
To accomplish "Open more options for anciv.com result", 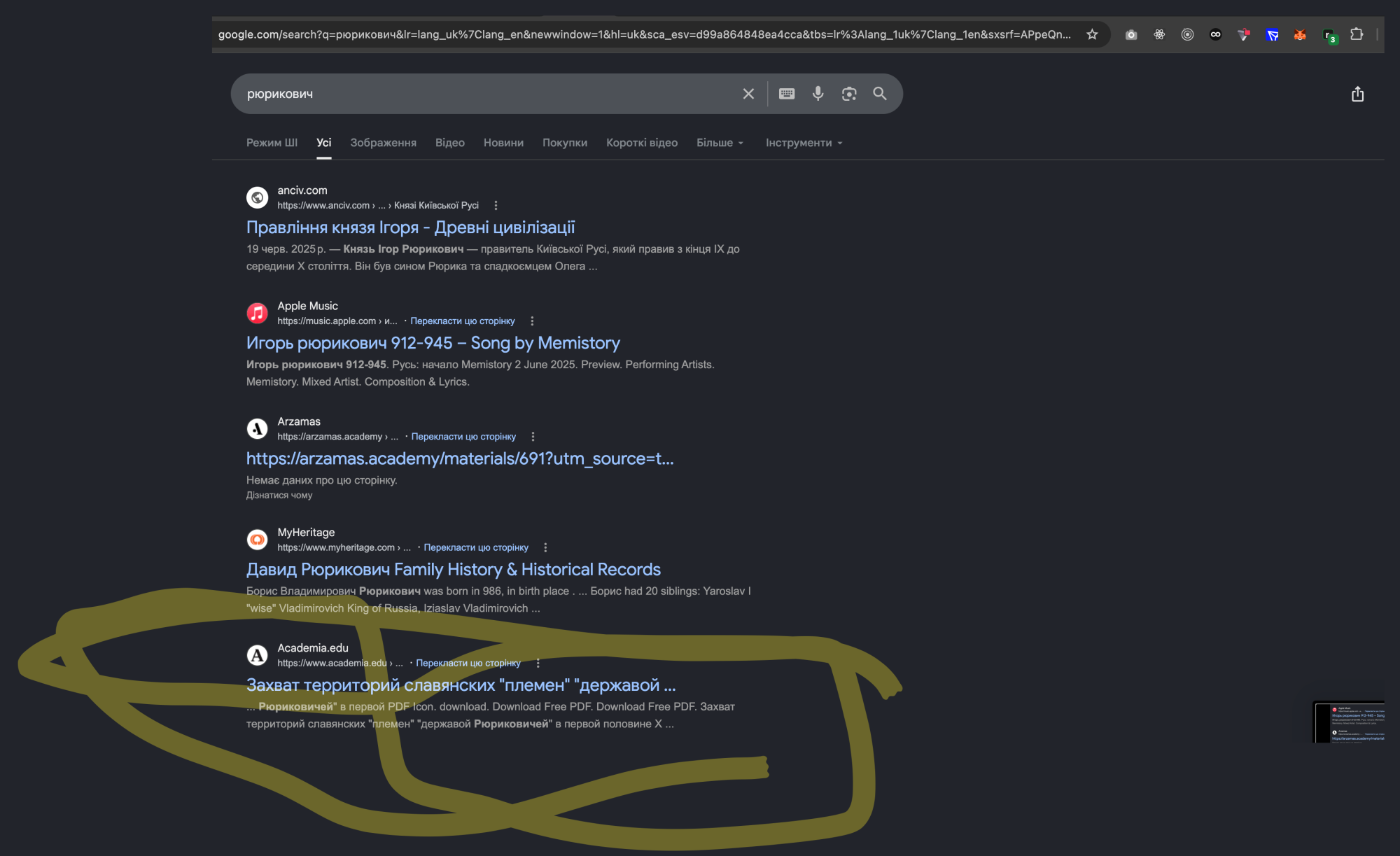I will click(496, 205).
